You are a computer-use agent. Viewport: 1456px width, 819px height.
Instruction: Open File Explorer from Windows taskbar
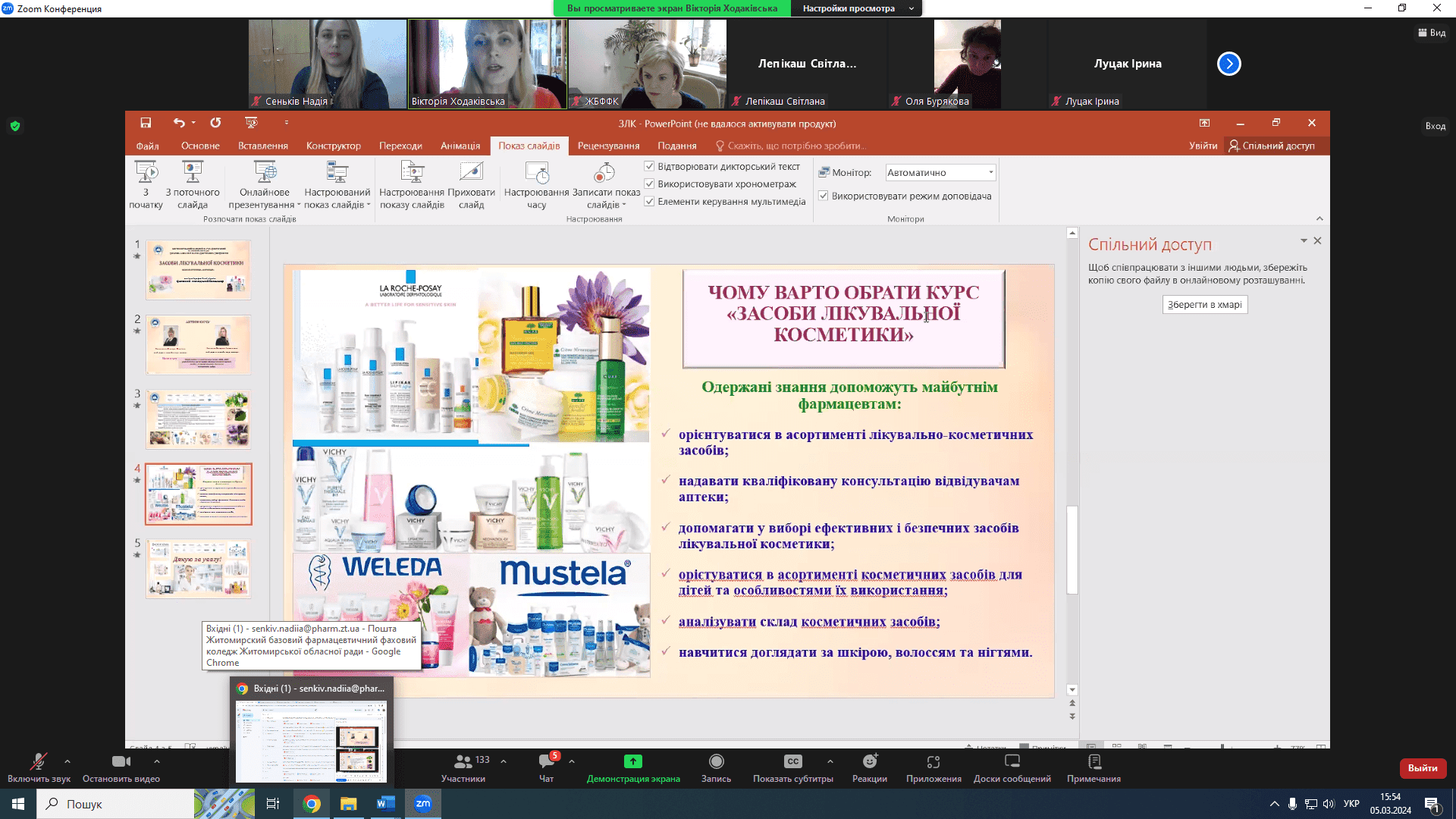click(x=349, y=804)
